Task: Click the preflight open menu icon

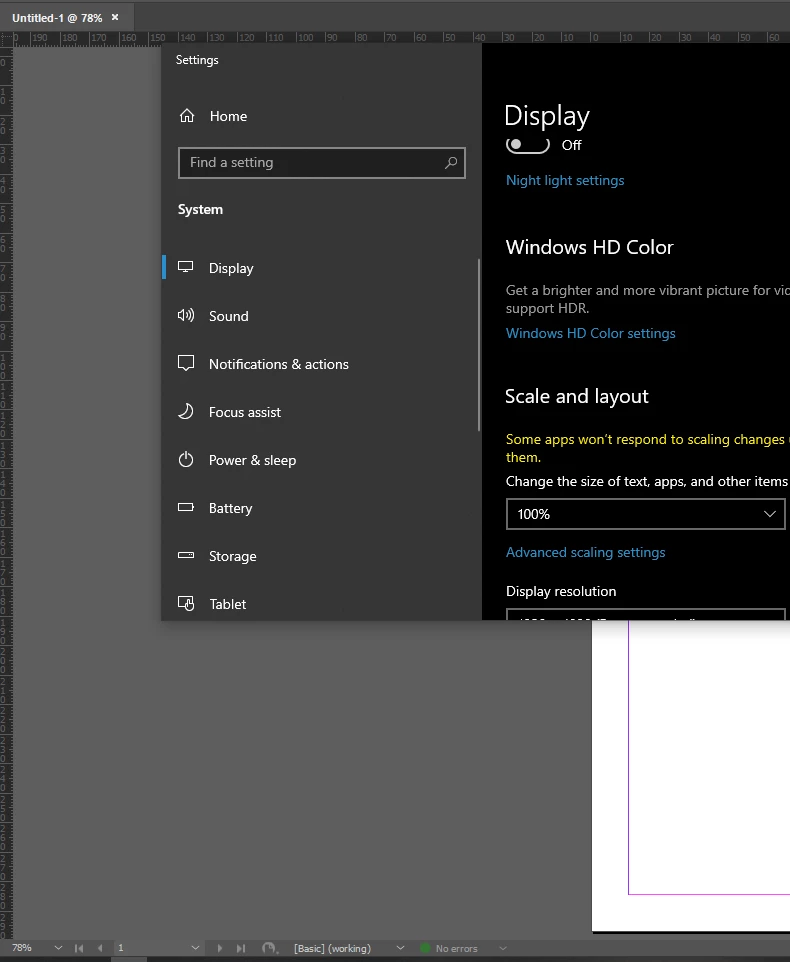Action: [x=269, y=948]
